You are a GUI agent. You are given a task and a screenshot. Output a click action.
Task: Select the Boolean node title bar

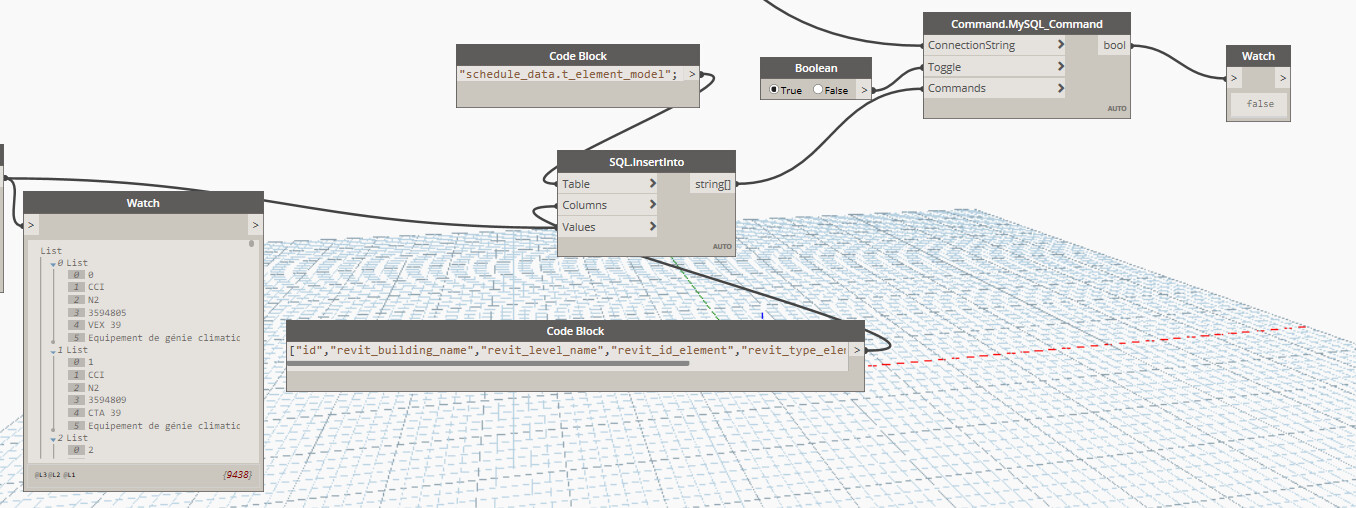tap(816, 68)
